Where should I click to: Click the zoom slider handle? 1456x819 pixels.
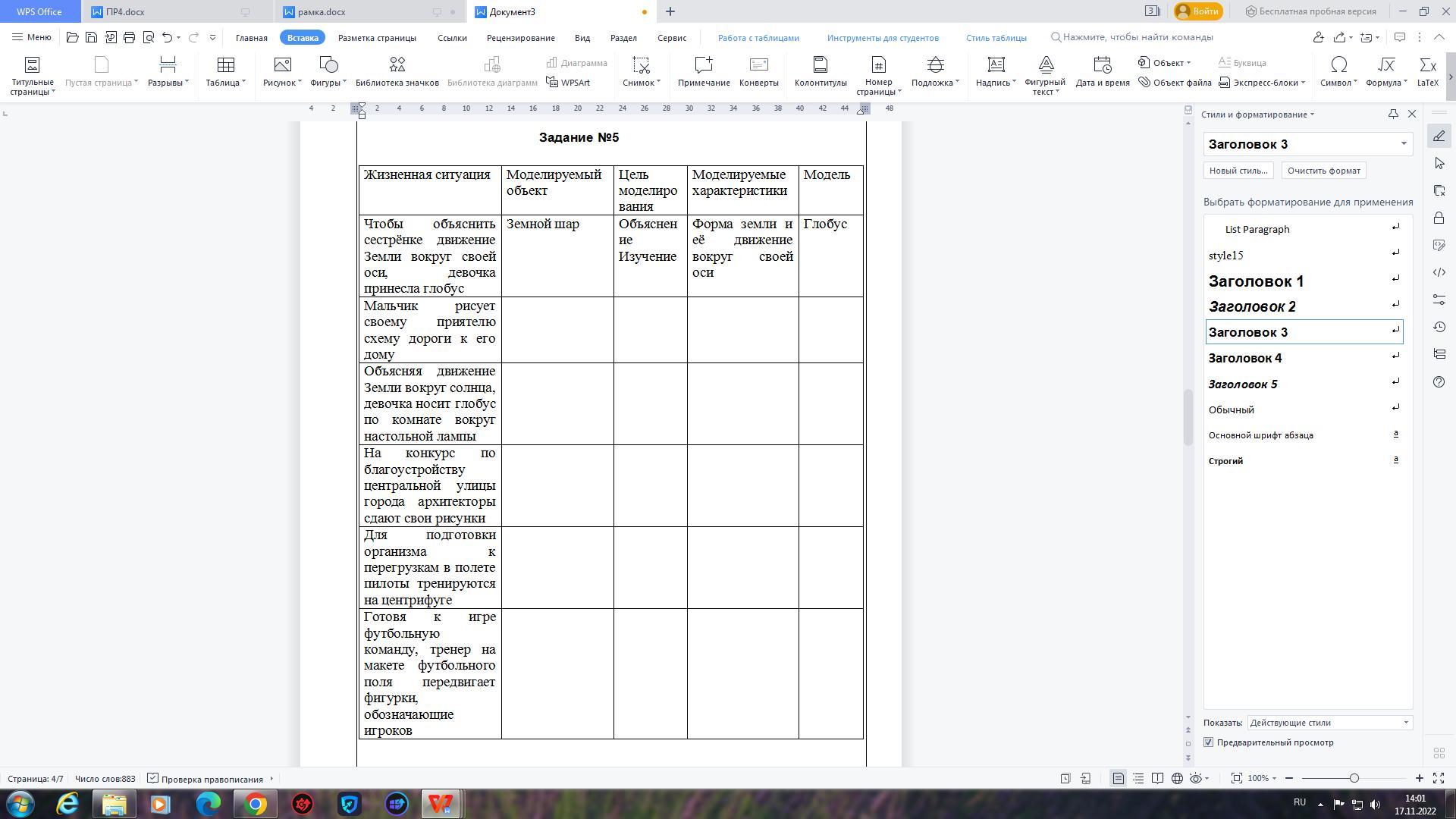point(1354,778)
